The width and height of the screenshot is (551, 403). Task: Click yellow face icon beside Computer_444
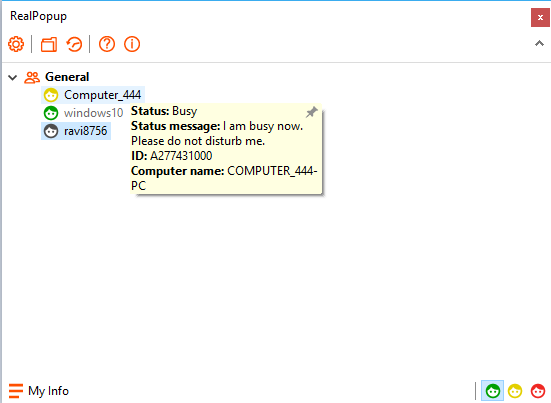tap(51, 95)
